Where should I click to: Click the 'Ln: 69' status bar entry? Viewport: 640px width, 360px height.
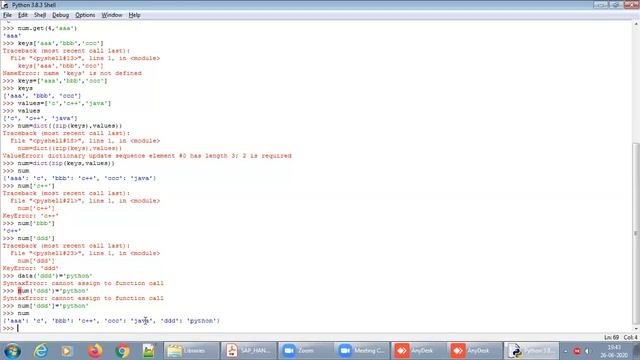click(611, 338)
